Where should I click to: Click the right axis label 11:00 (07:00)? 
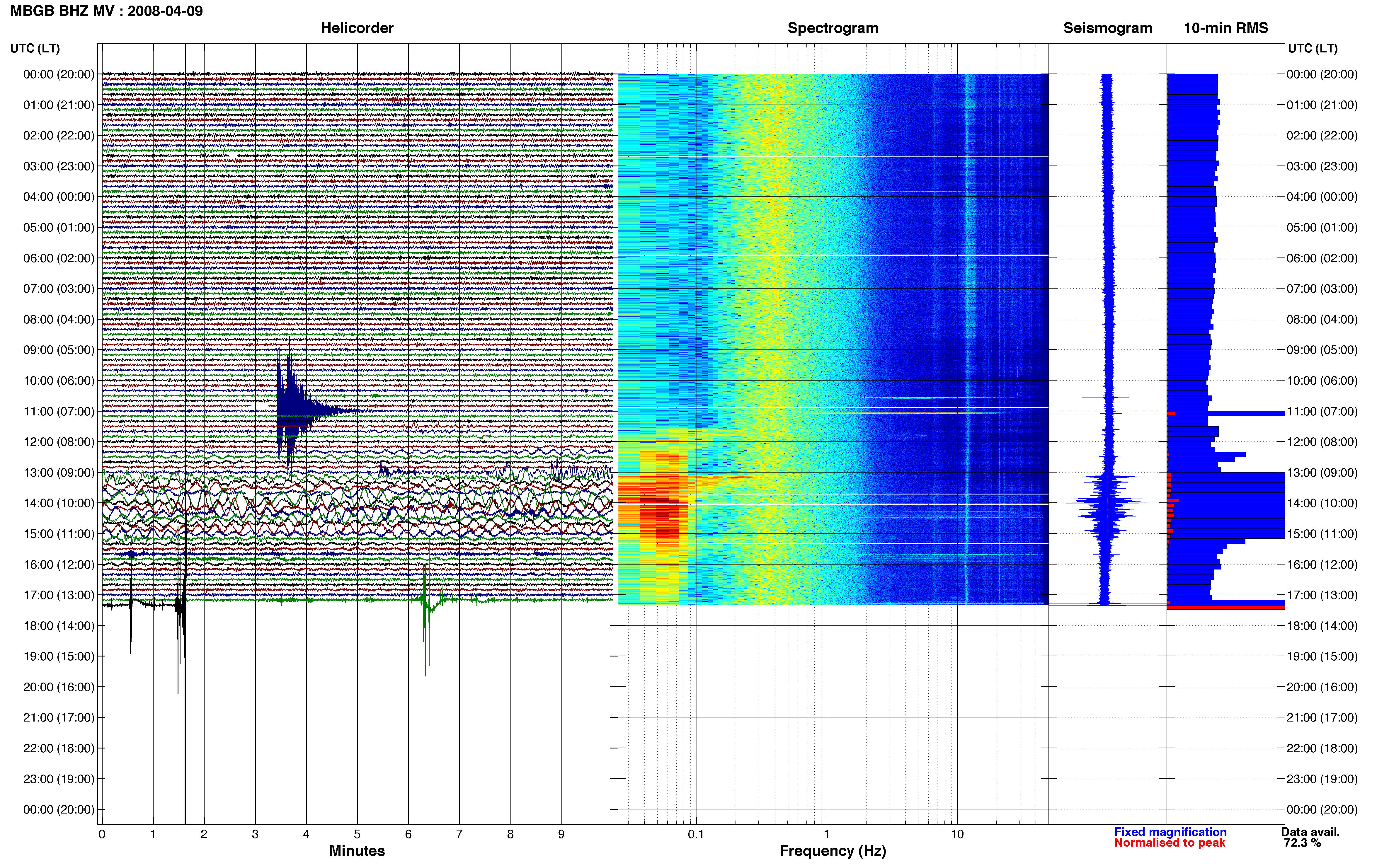(1322, 412)
